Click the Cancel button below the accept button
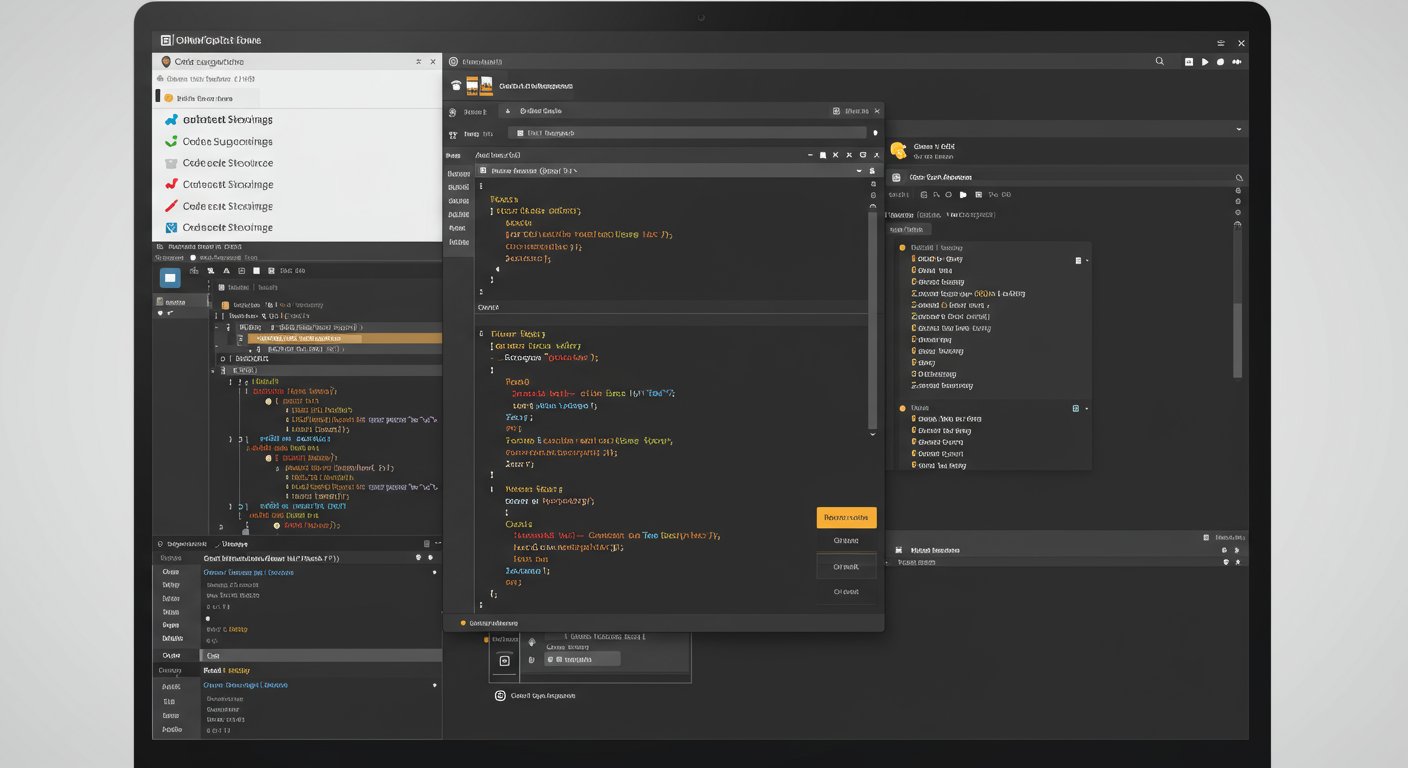Screen dimensions: 1408x768 (846, 540)
